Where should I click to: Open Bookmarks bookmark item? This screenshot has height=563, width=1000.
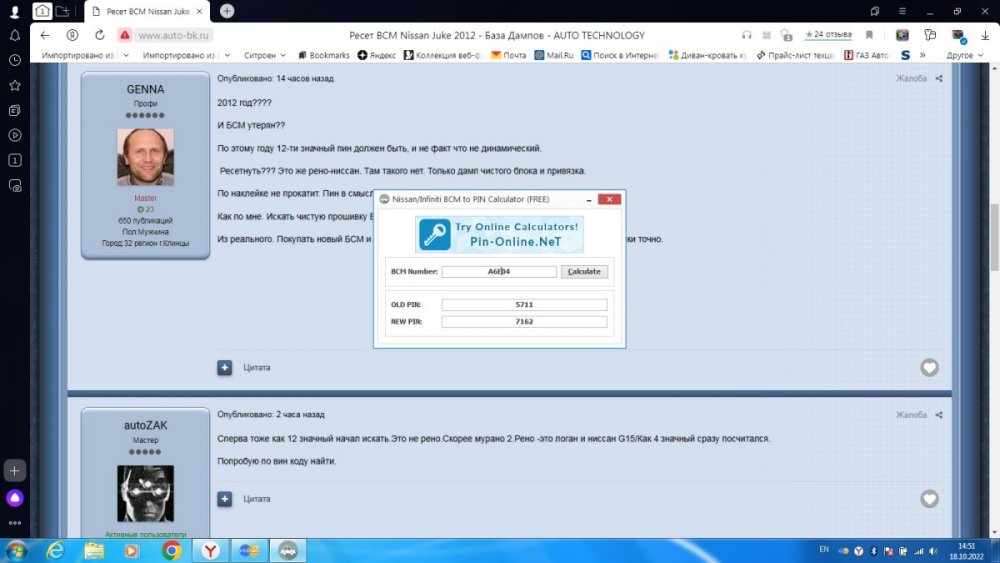coord(324,55)
